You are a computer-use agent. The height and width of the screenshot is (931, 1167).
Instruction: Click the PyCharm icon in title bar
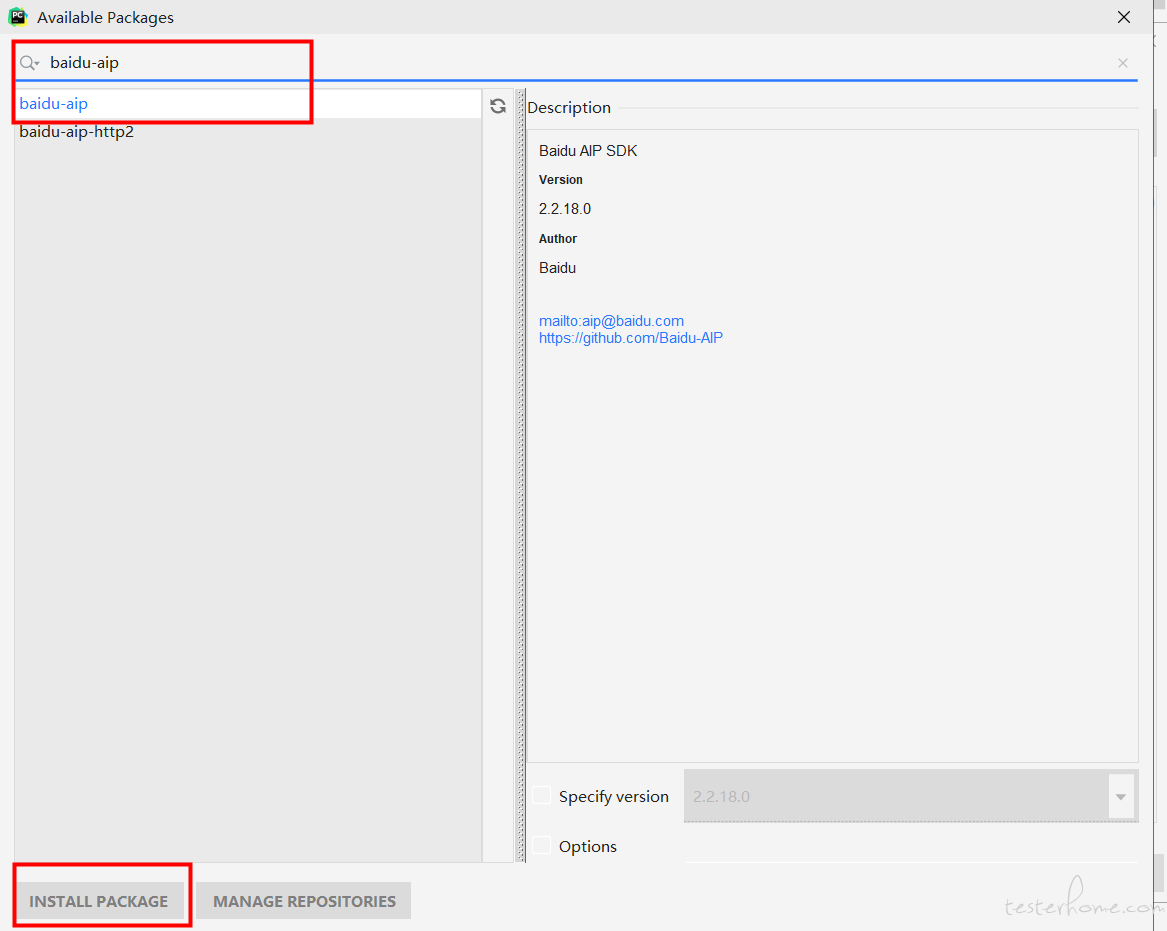[18, 16]
